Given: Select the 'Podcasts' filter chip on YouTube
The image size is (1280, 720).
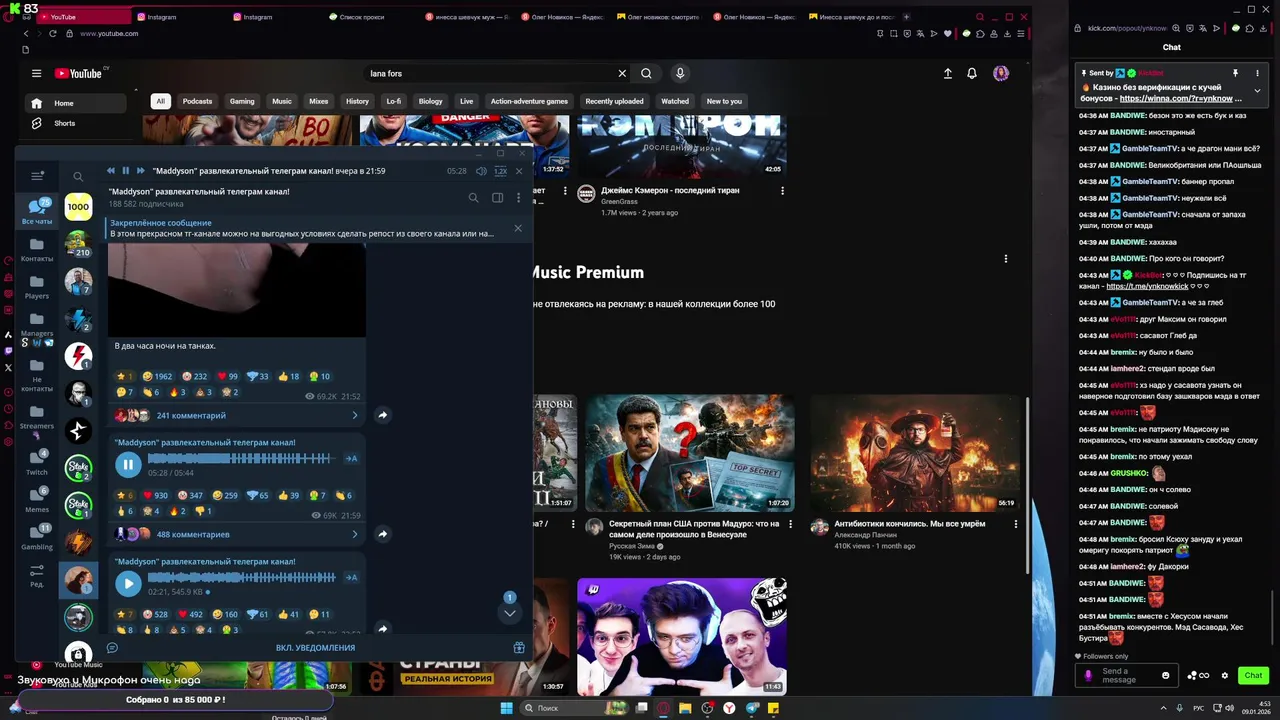Looking at the screenshot, I should 197,101.
